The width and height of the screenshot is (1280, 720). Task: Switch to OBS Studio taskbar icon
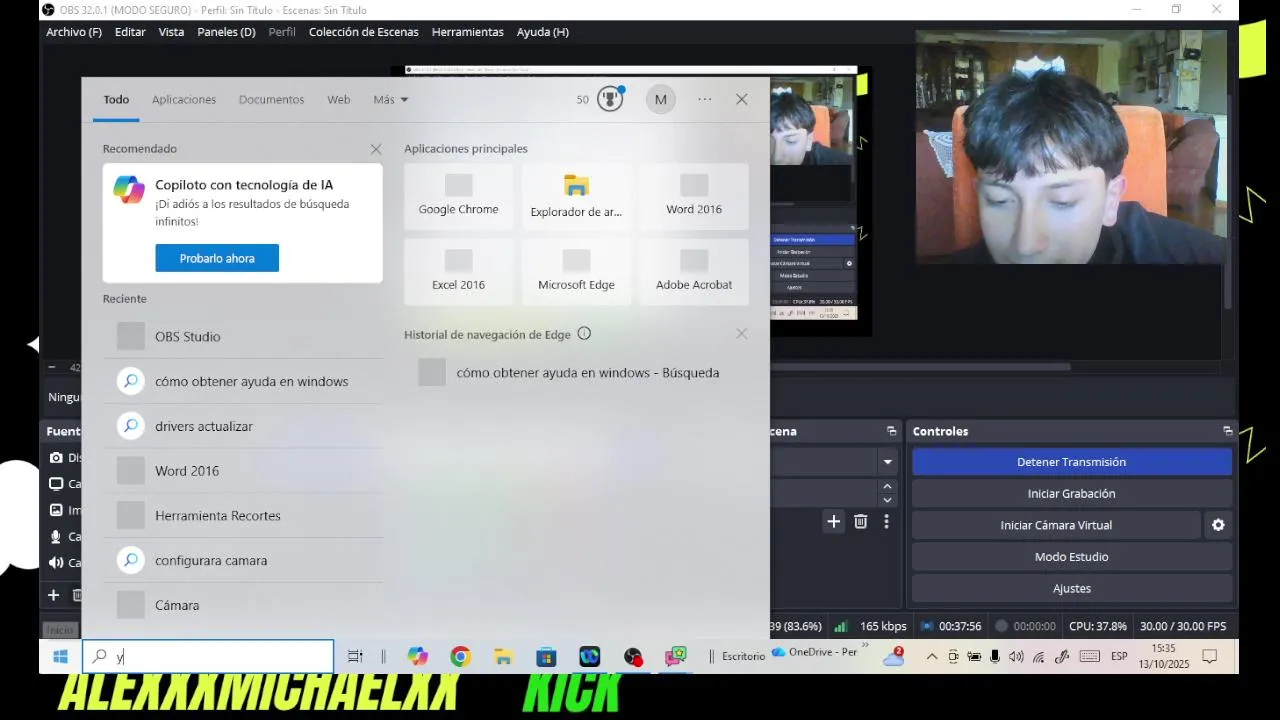pos(633,656)
